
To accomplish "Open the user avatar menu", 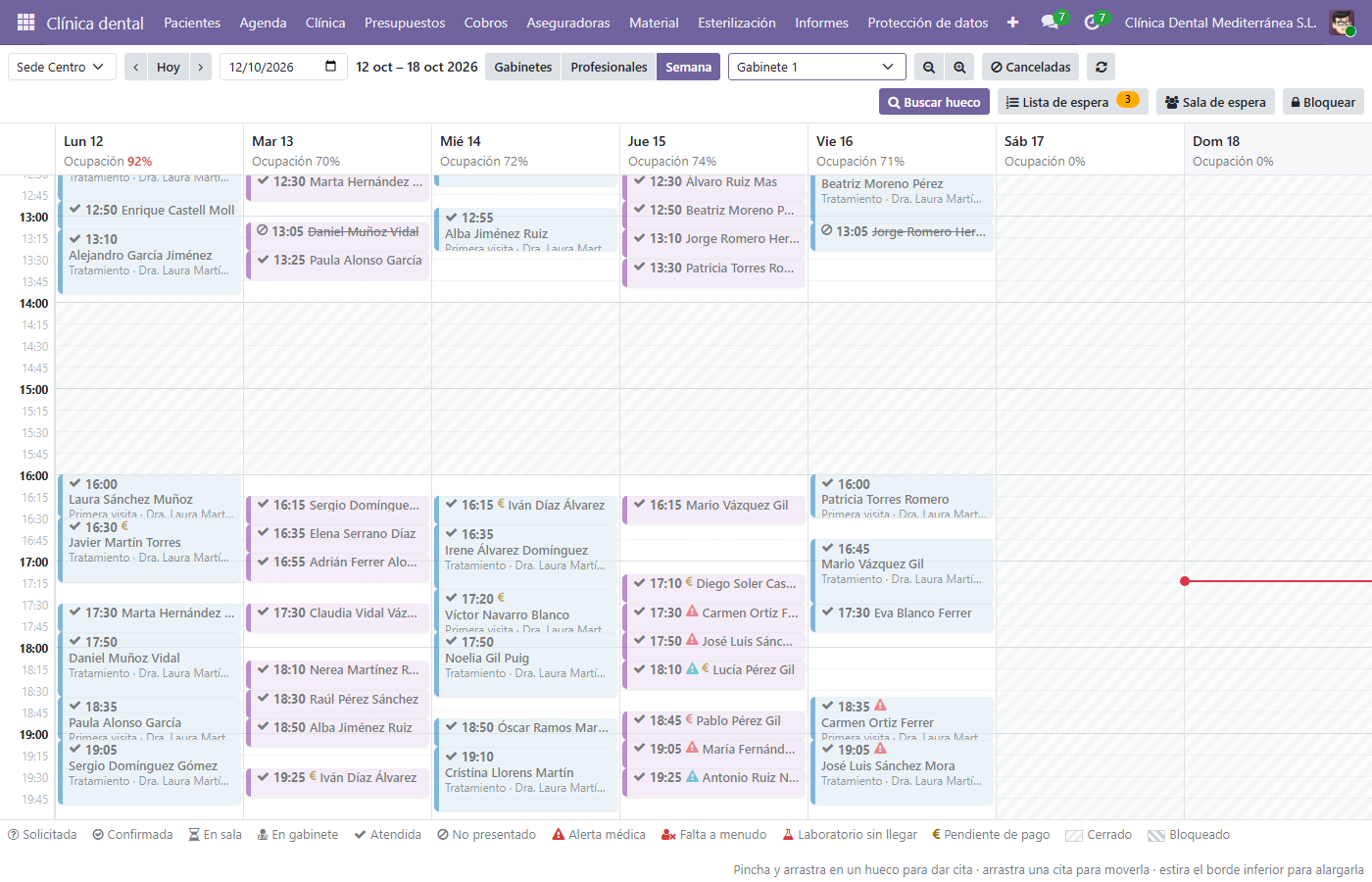I will coord(1342,23).
